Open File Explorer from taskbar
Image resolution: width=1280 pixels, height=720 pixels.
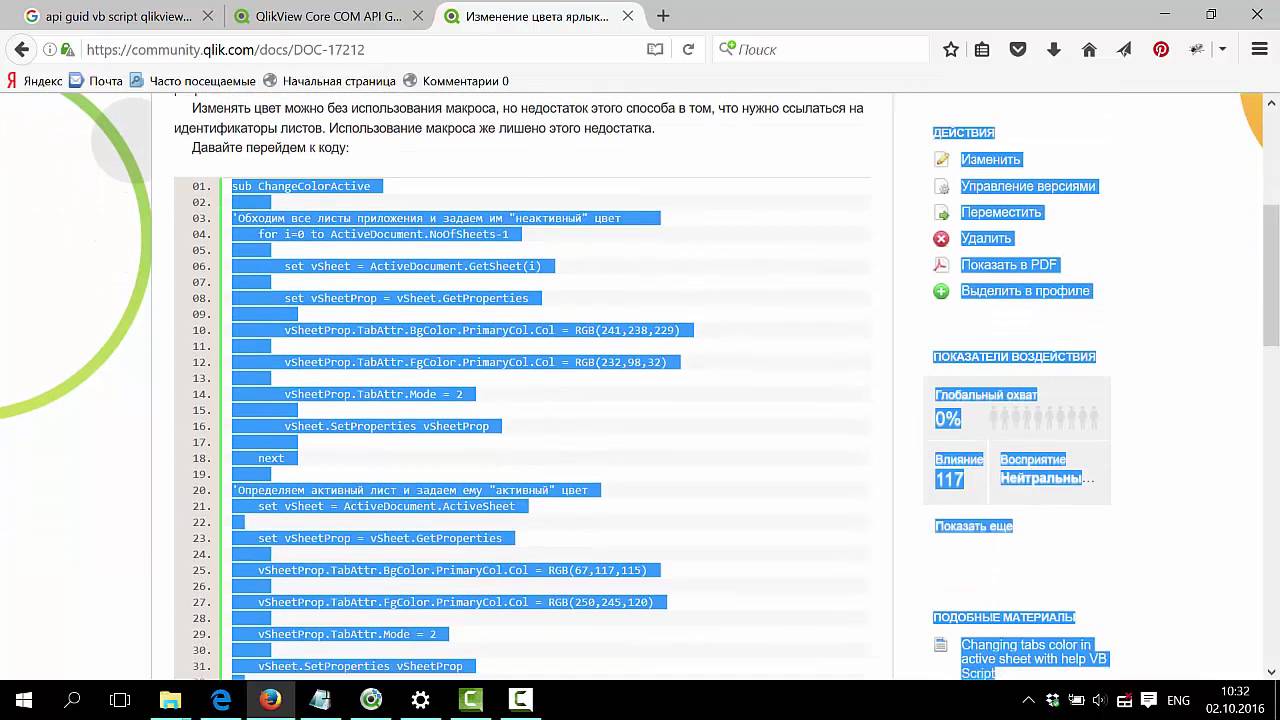[170, 700]
